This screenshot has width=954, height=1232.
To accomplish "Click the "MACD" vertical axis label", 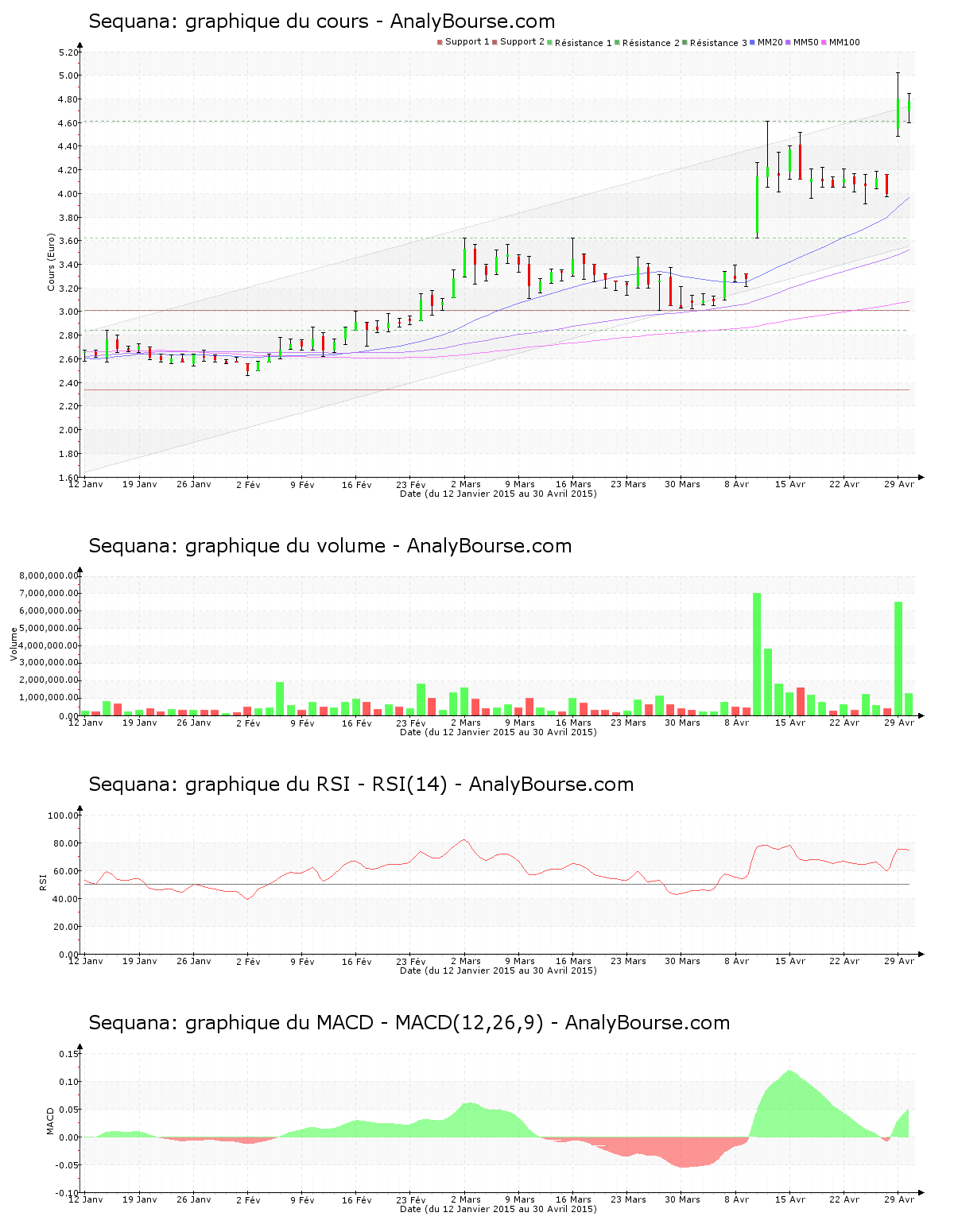I will pos(51,1121).
